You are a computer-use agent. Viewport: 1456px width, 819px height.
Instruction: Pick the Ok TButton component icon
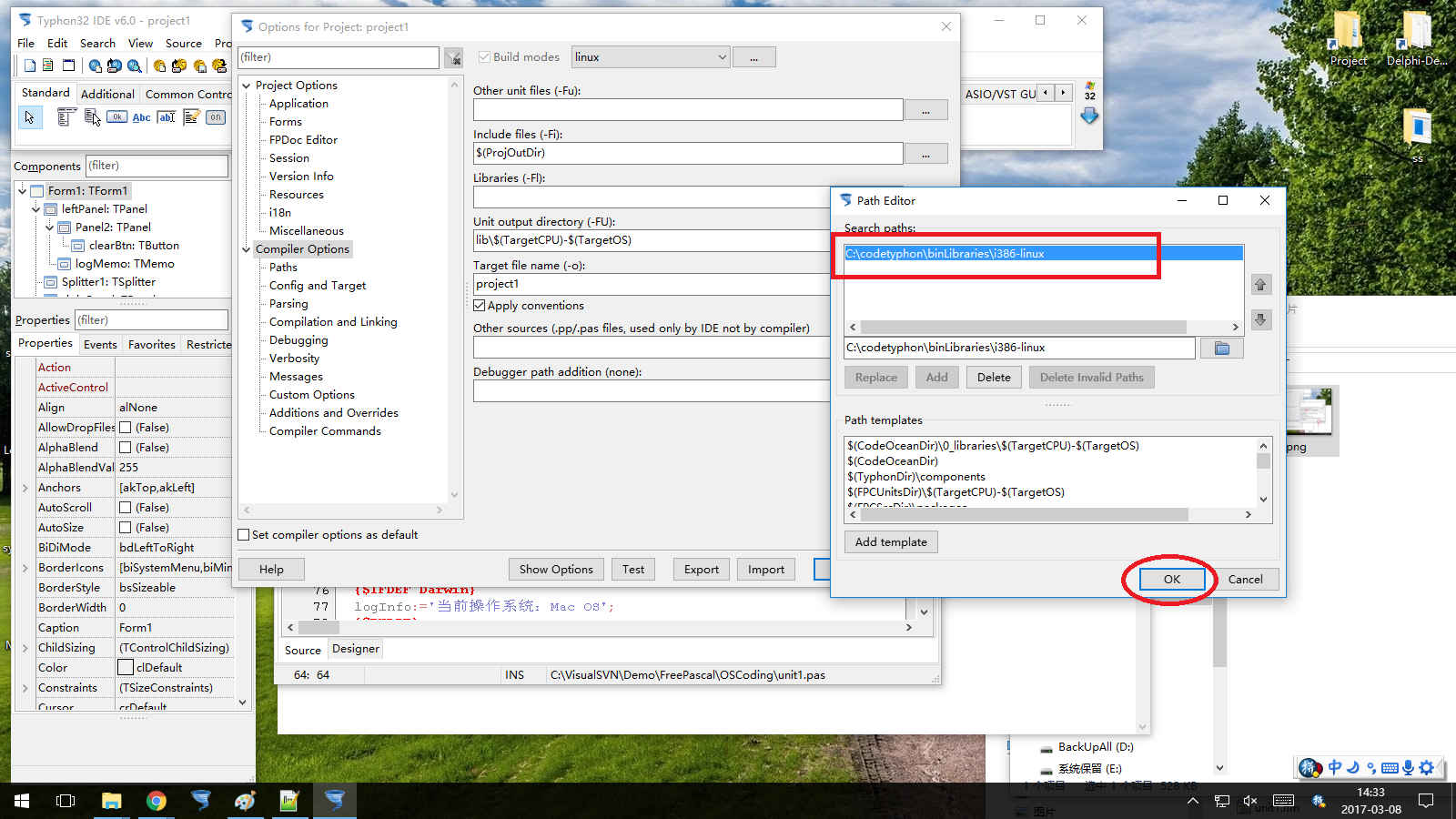click(x=116, y=116)
